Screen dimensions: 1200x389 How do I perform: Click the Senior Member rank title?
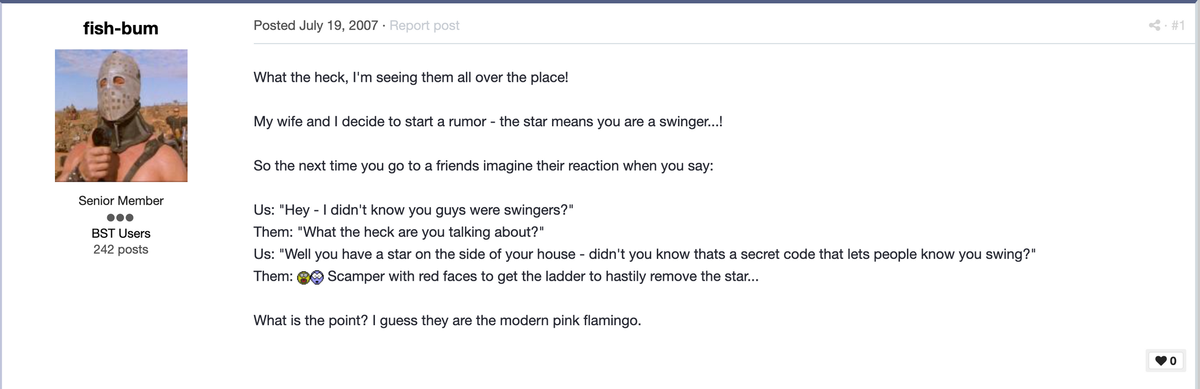pos(121,200)
